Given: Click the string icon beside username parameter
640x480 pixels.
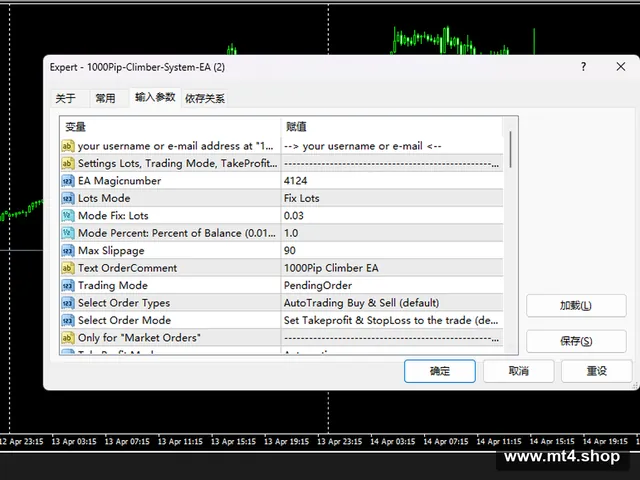Looking at the screenshot, I should [68, 146].
